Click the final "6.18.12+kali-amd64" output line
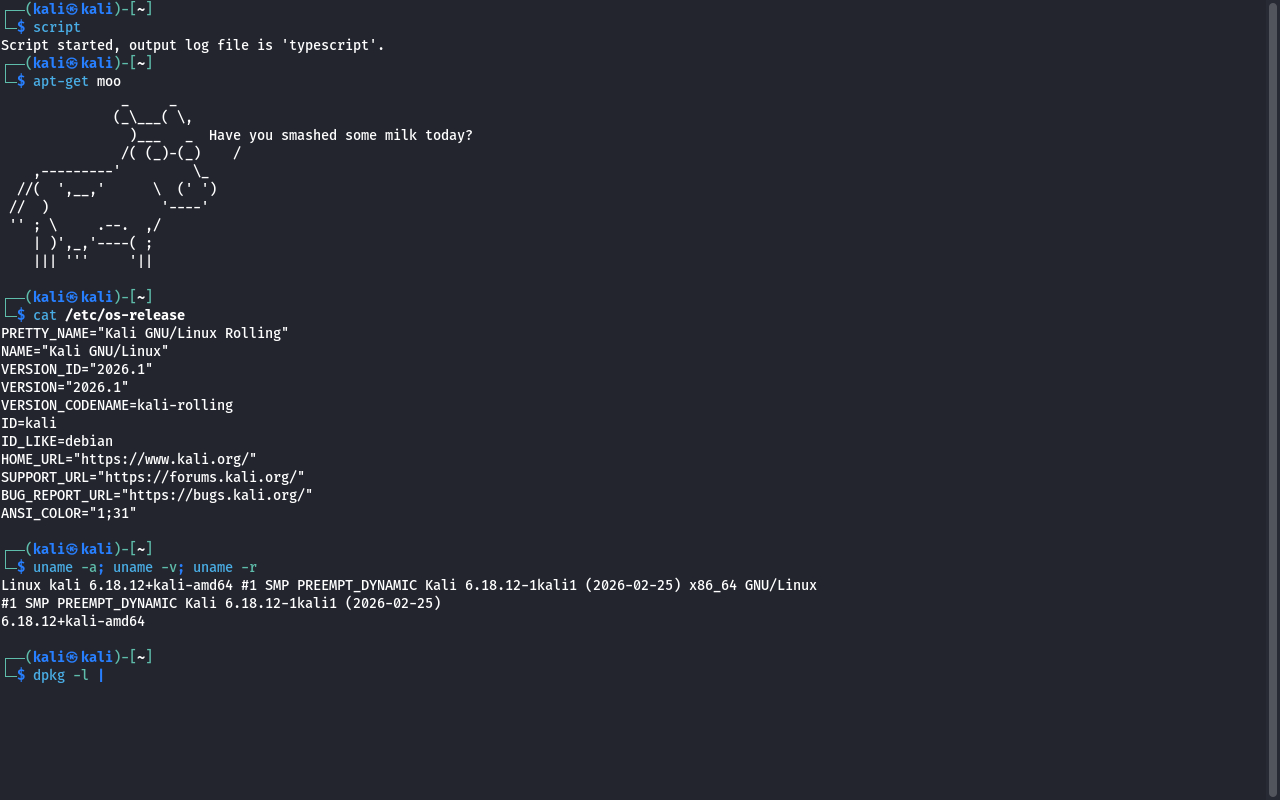The image size is (1280, 800). point(72,621)
